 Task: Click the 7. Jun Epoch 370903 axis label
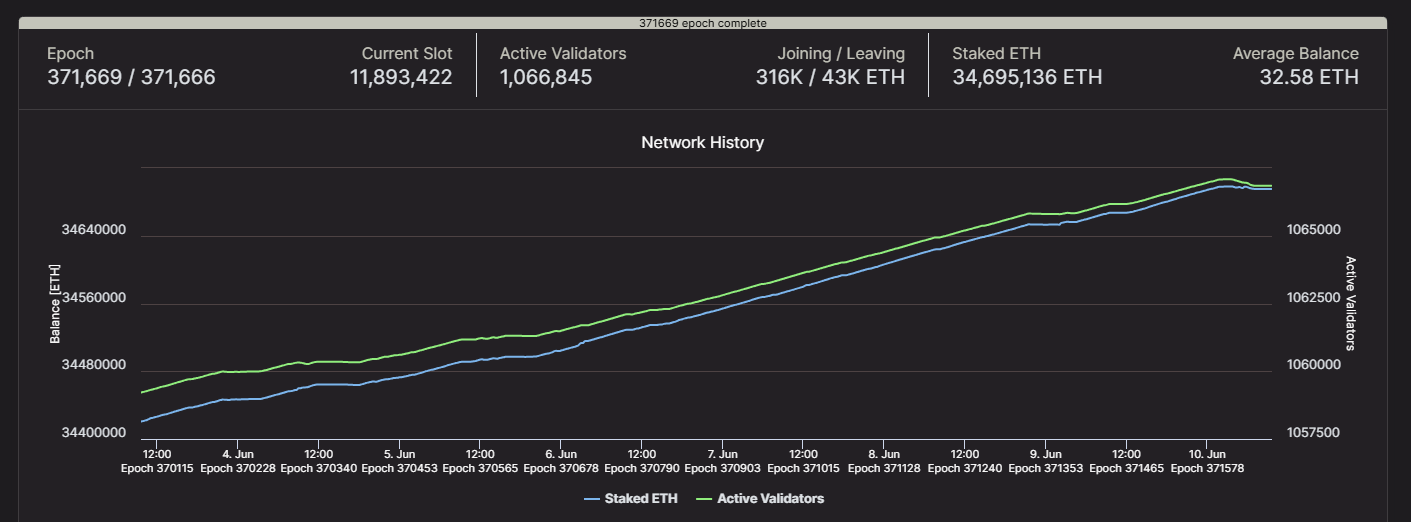click(x=723, y=460)
